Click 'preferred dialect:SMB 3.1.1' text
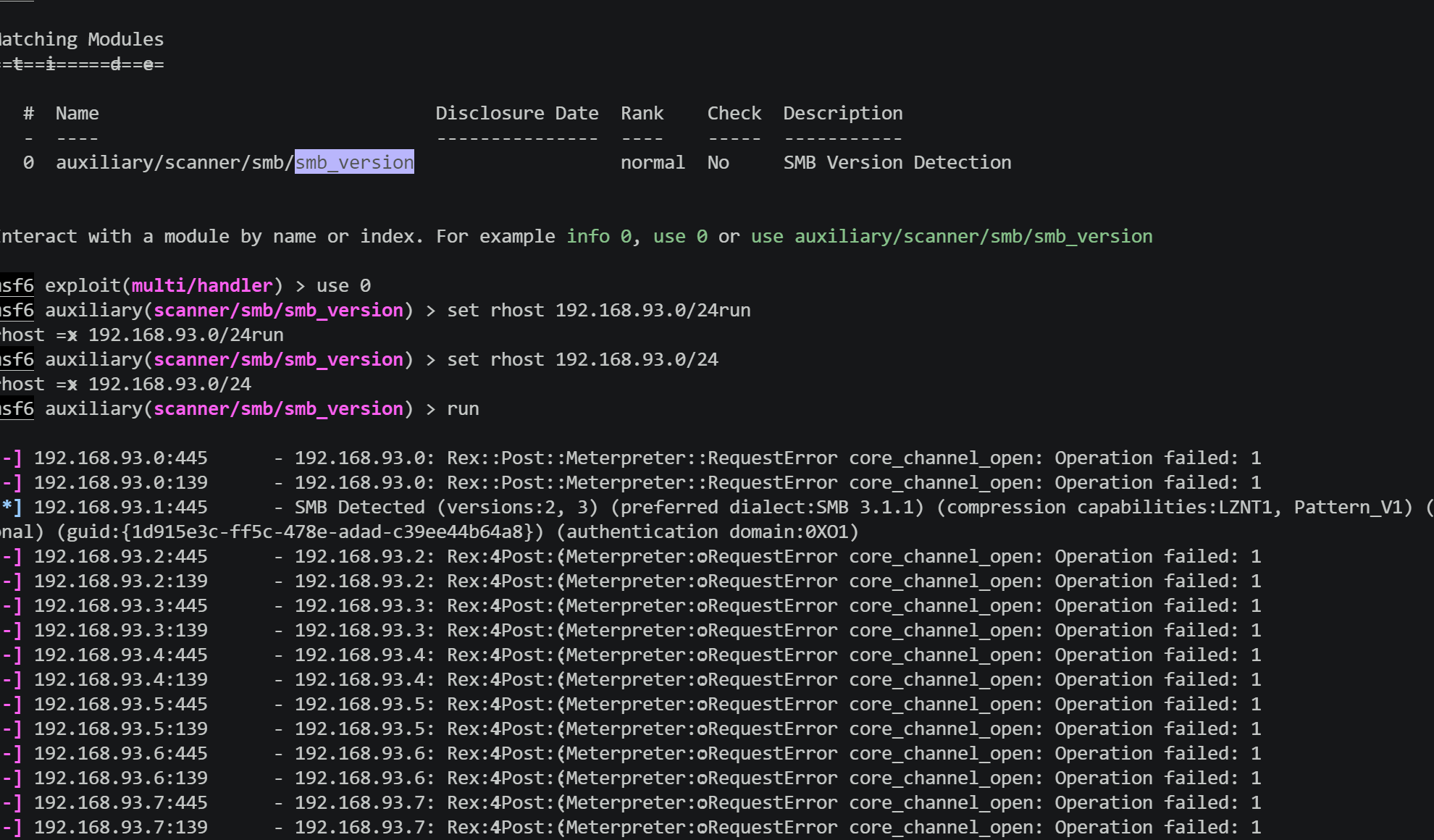The width and height of the screenshot is (1434, 840). pos(771,507)
